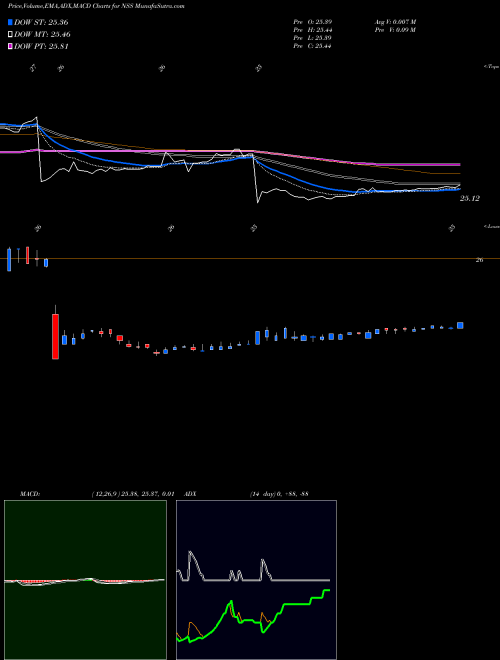Click the first blue candlestick at far left
This screenshot has width=500, height=660.
click(9, 260)
